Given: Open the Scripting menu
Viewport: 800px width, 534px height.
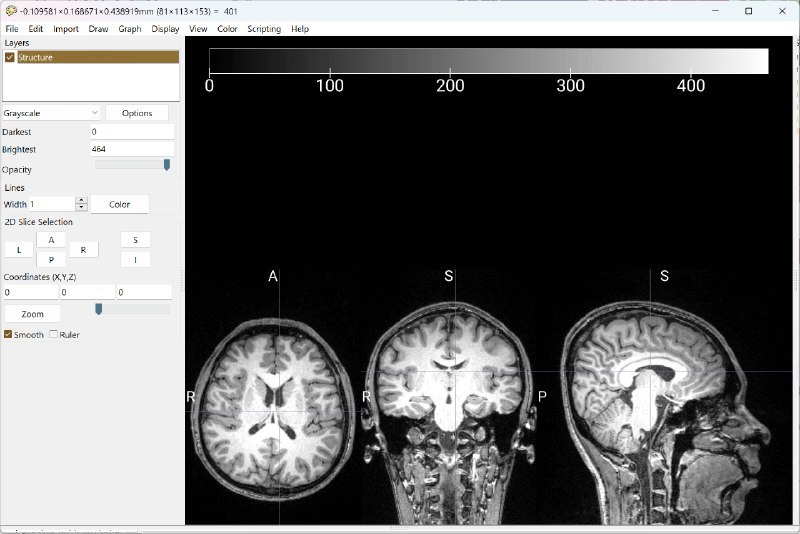Looking at the screenshot, I should click(264, 29).
